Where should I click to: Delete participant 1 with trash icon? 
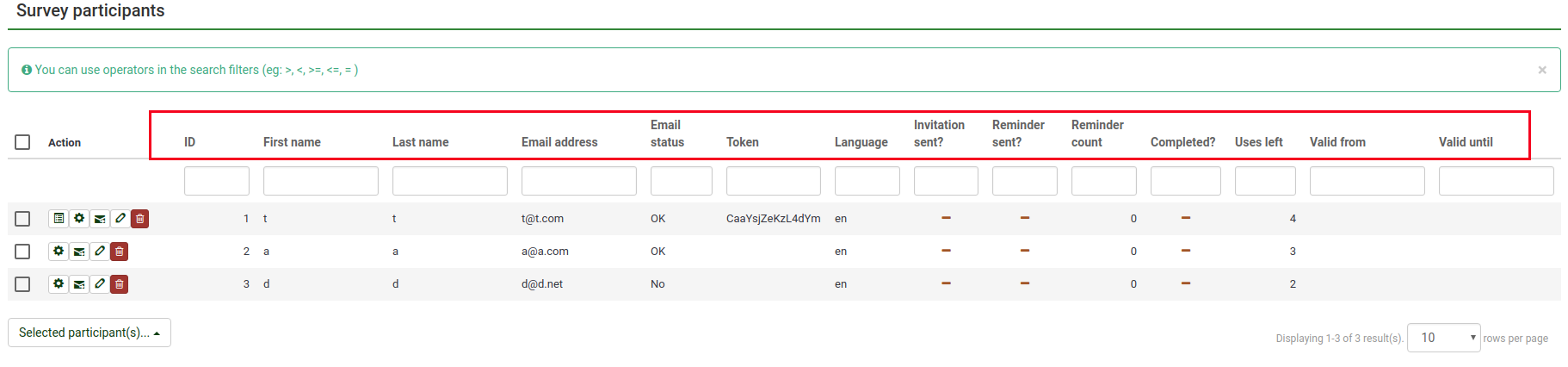pos(140,219)
